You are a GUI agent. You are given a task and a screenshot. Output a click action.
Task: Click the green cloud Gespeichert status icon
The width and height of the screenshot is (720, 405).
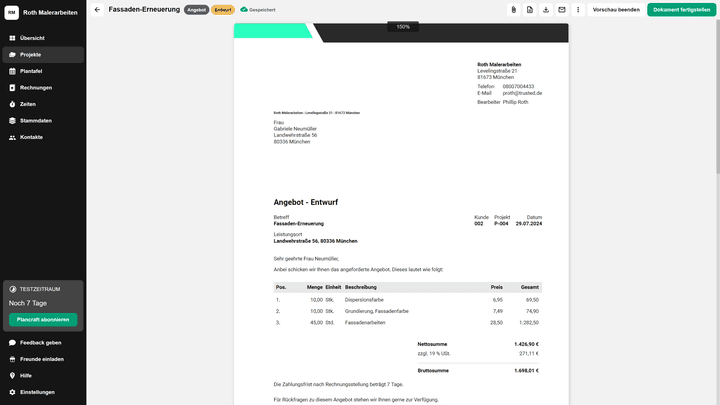tap(244, 9)
